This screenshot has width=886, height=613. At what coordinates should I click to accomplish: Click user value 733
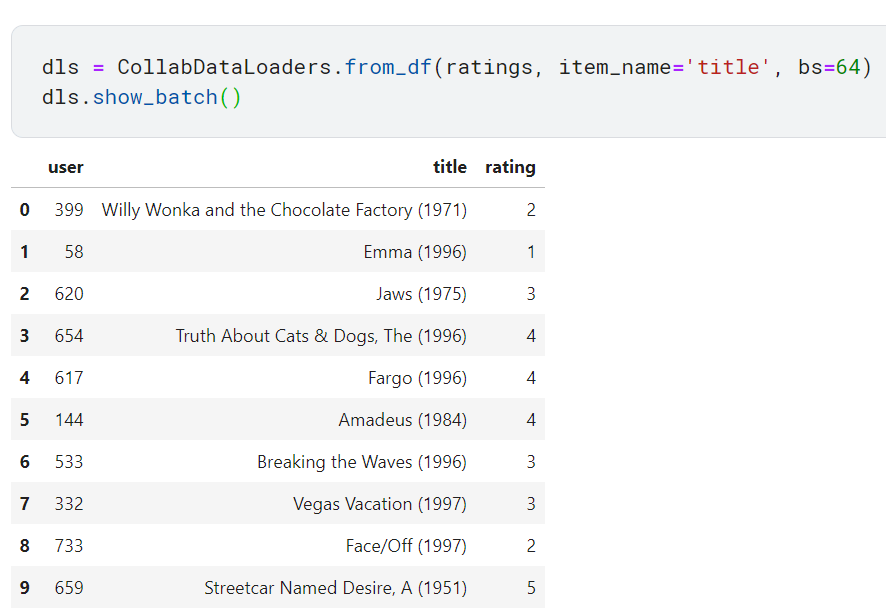pos(69,546)
